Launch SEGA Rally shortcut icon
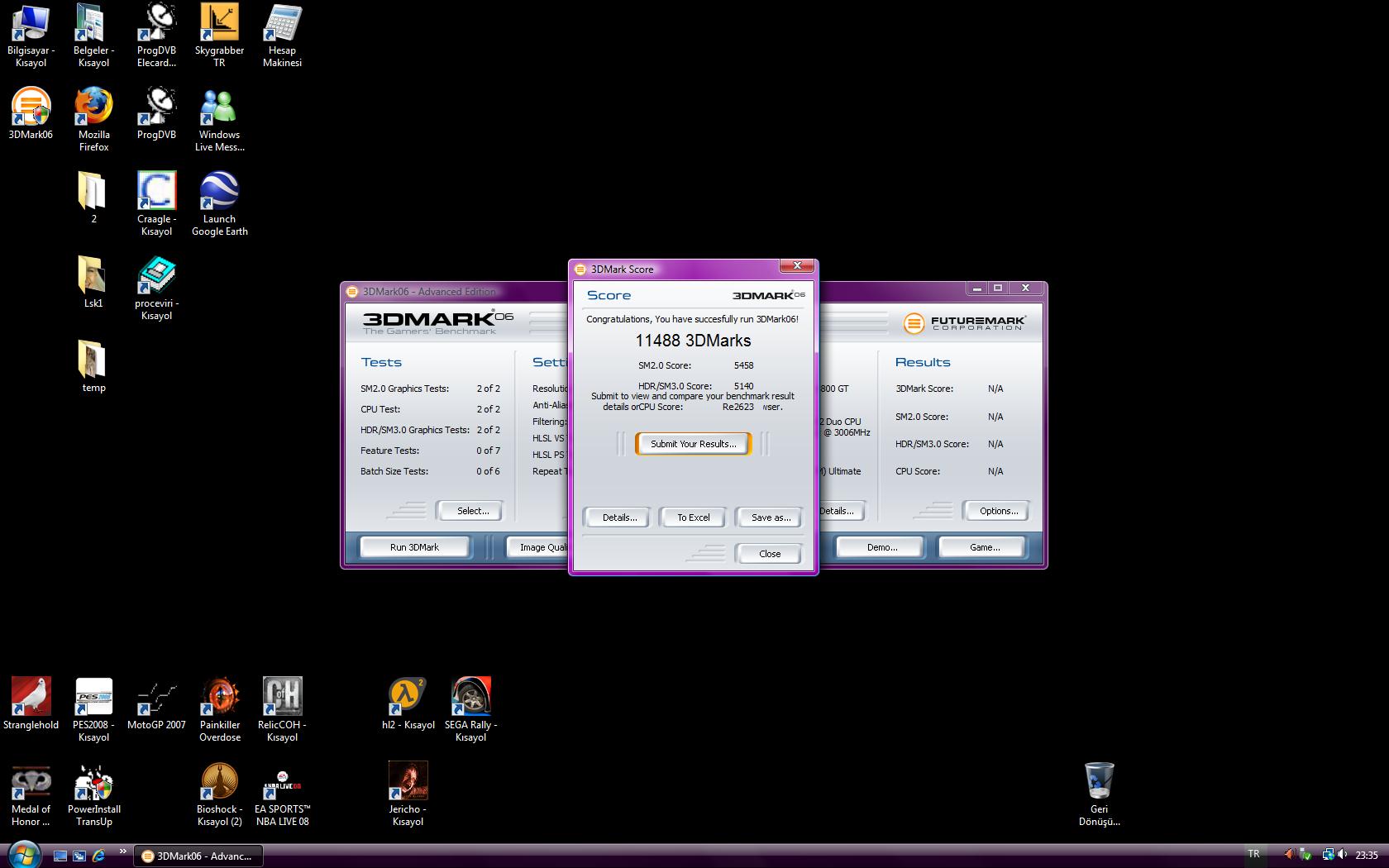1389x868 pixels. (x=470, y=709)
